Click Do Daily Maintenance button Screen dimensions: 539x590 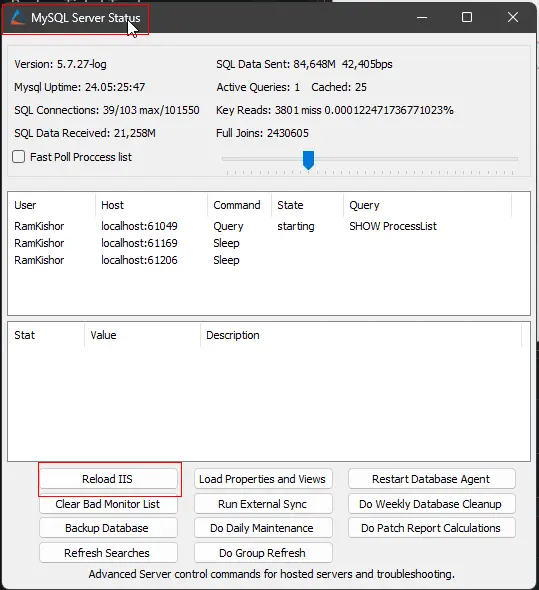[x=263, y=528]
